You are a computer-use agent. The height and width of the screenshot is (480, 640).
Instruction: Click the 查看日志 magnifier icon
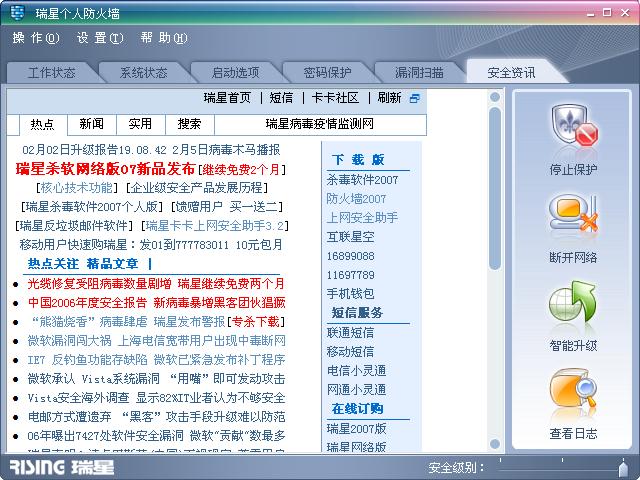[x=573, y=389]
